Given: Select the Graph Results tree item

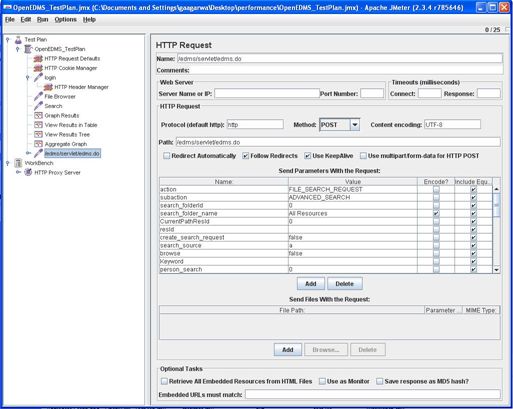Looking at the screenshot, I should pyautogui.click(x=62, y=116).
